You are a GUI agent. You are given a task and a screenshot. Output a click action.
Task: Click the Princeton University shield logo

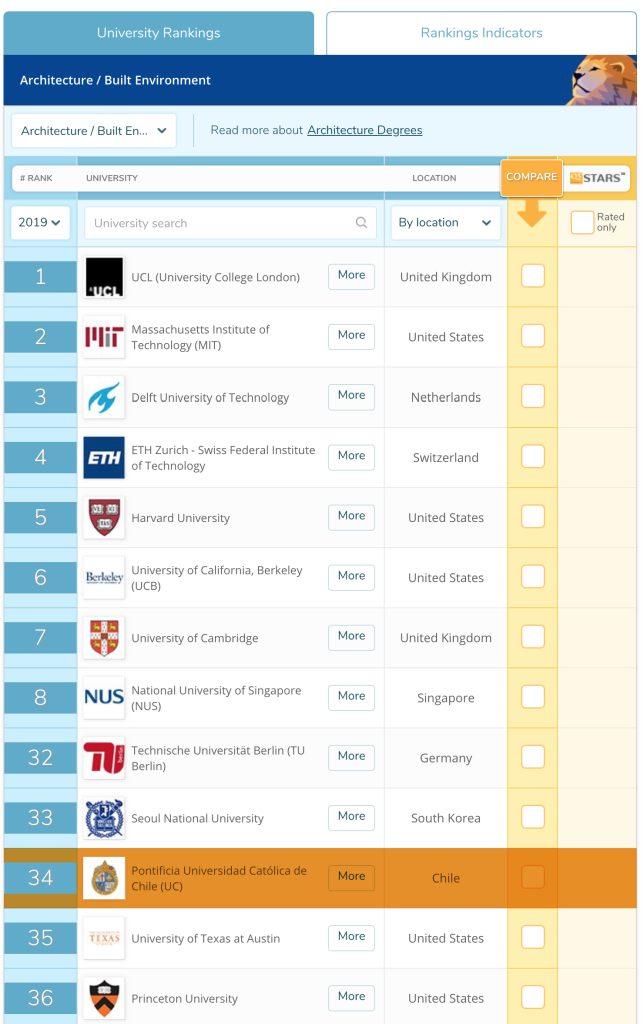[104, 997]
